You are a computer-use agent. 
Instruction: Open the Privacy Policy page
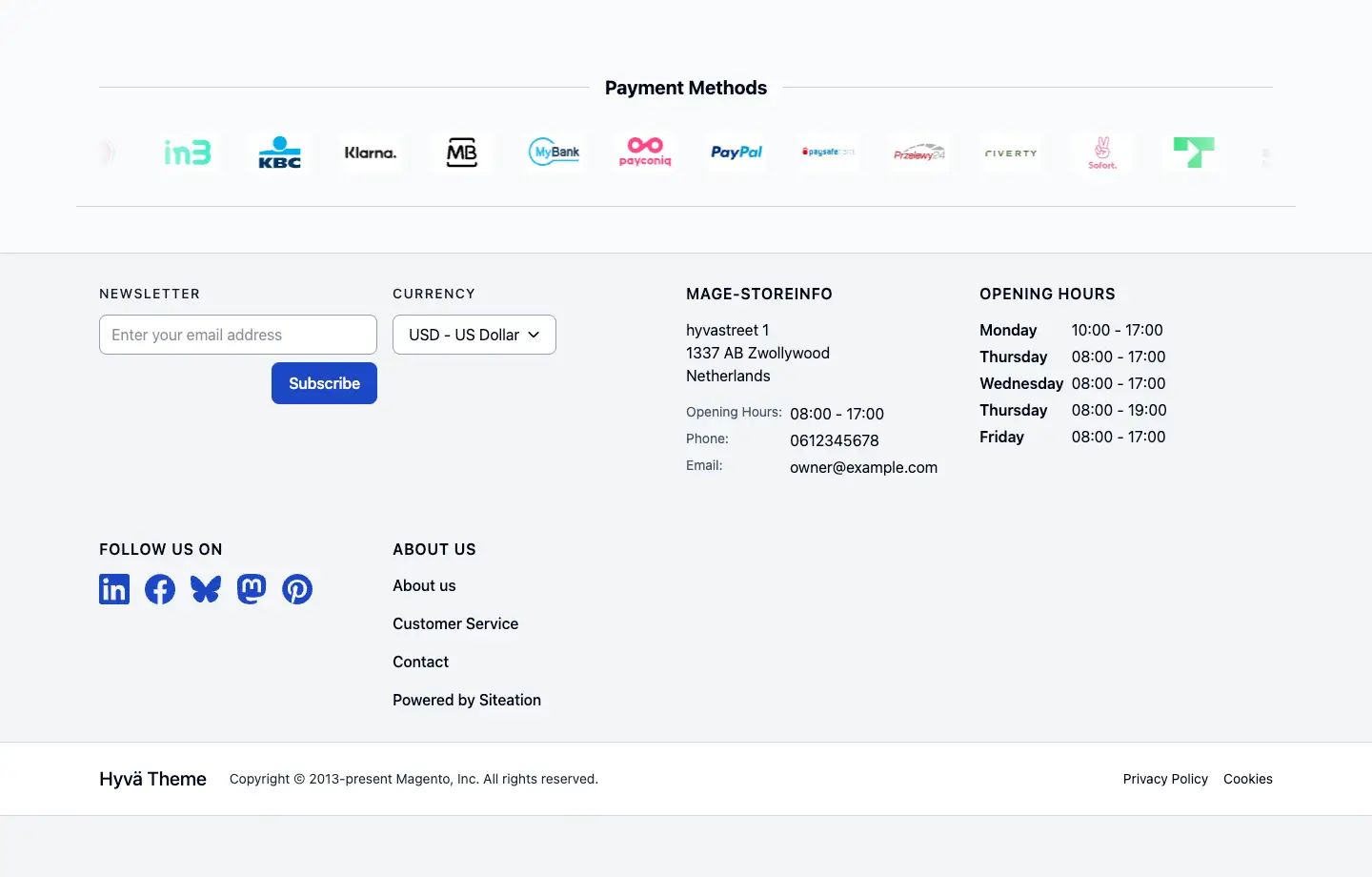[1164, 779]
